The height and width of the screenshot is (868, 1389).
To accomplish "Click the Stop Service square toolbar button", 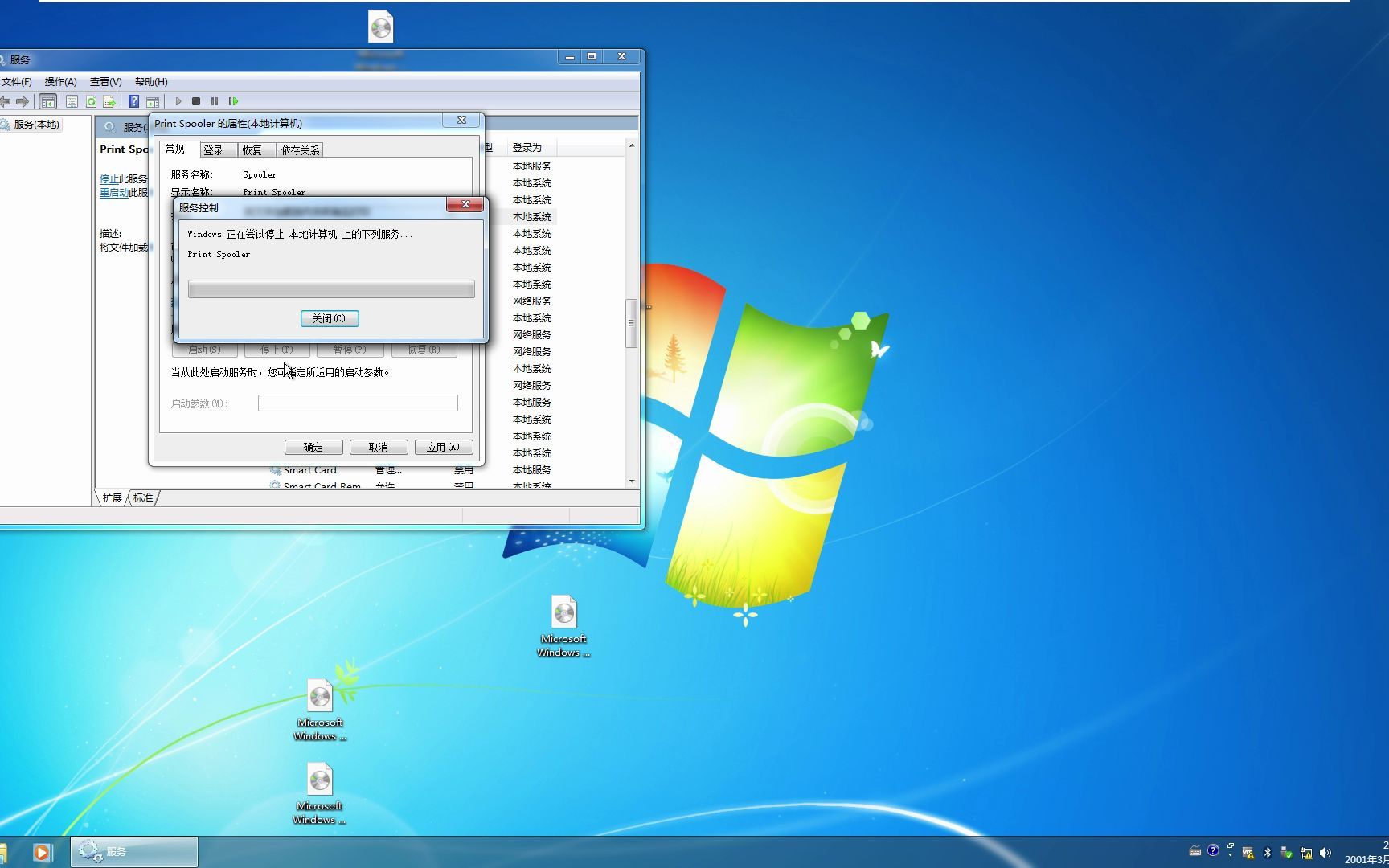I will 196,101.
